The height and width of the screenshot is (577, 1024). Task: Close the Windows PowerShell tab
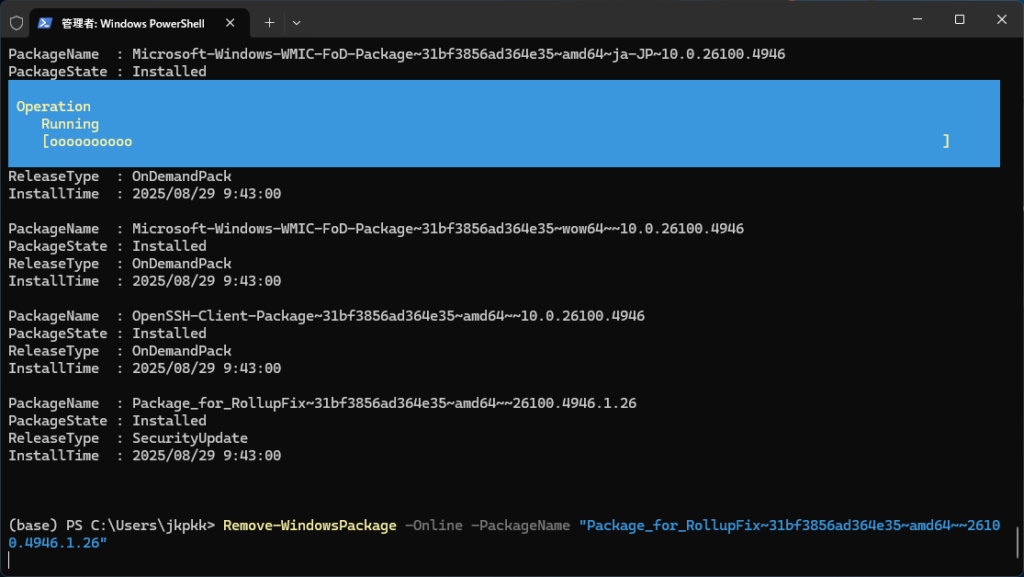[x=230, y=23]
